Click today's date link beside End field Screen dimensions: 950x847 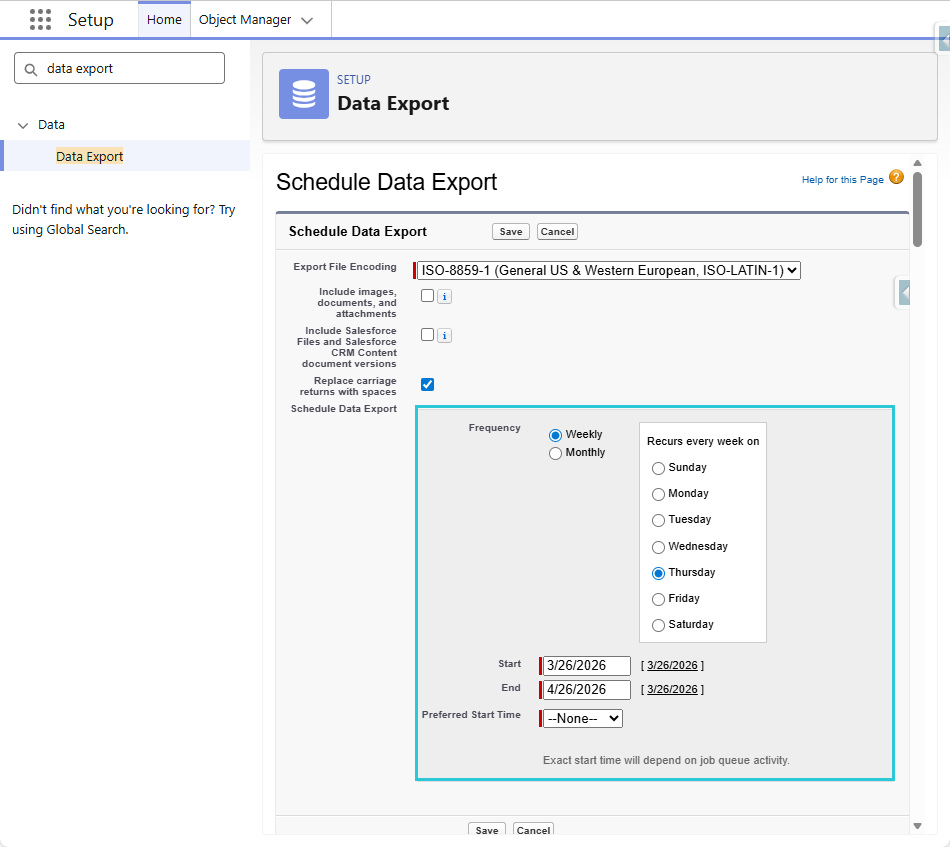673,689
